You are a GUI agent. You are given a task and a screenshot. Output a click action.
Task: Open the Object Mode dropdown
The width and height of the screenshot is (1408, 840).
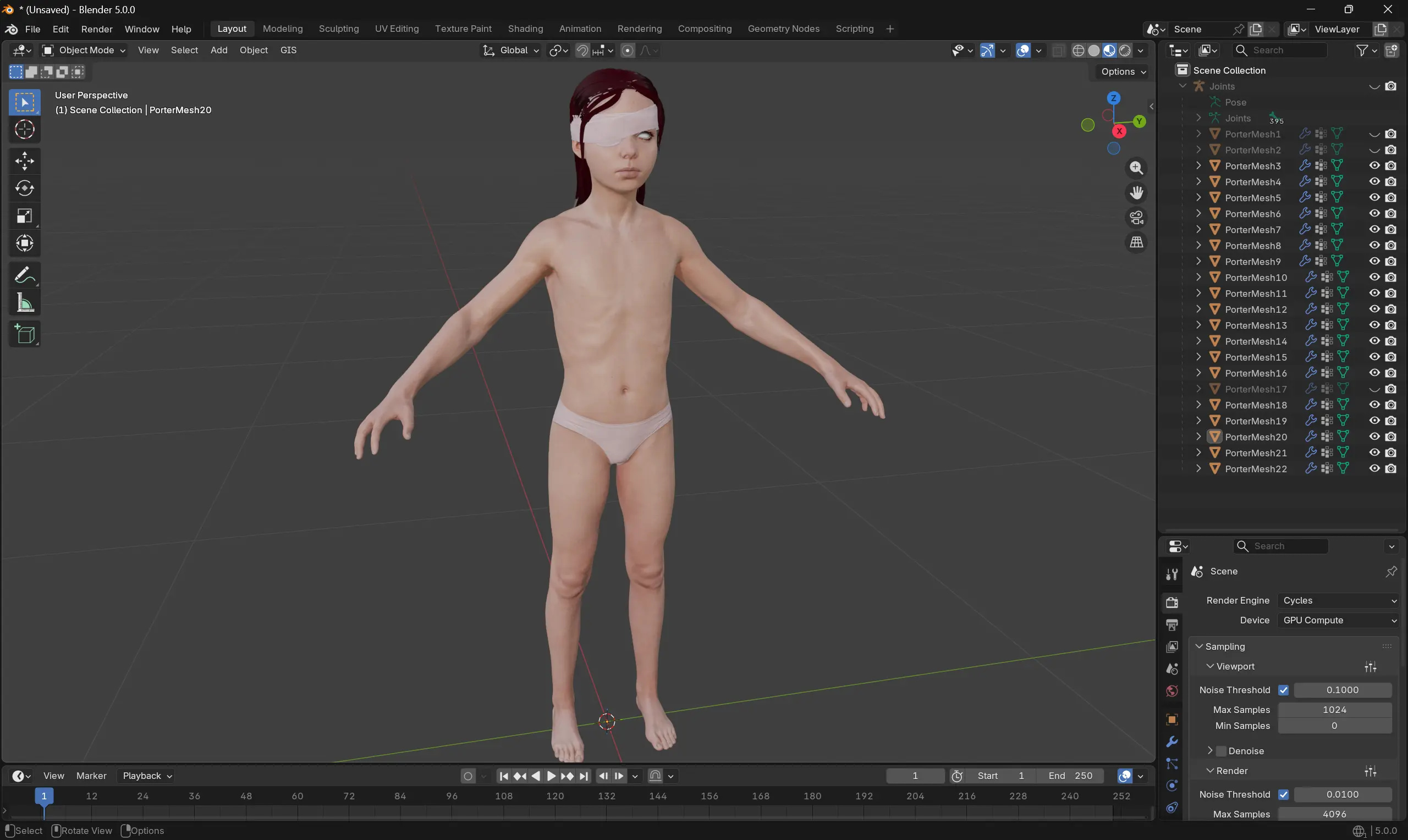click(84, 51)
